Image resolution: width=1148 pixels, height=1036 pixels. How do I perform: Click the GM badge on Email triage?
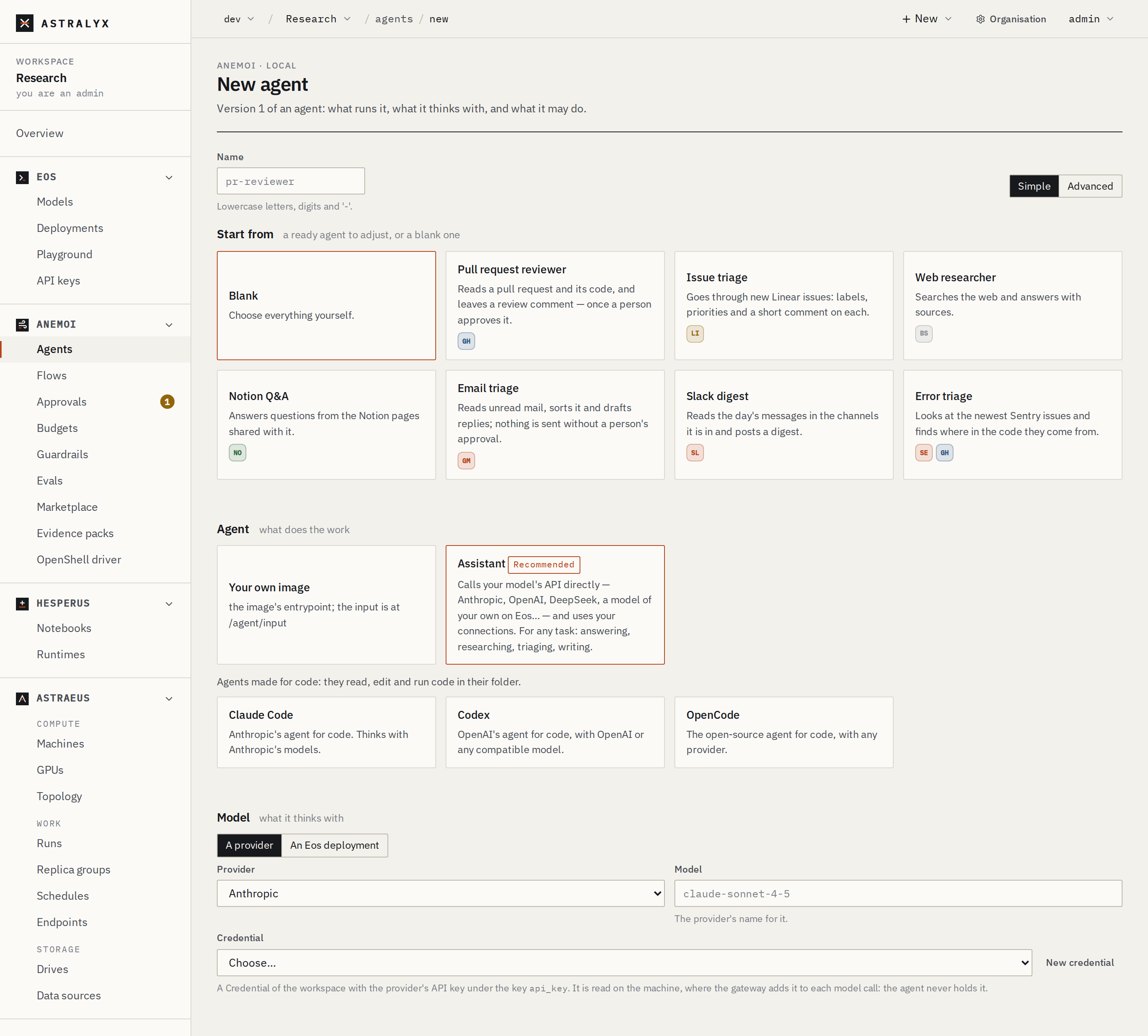466,461
